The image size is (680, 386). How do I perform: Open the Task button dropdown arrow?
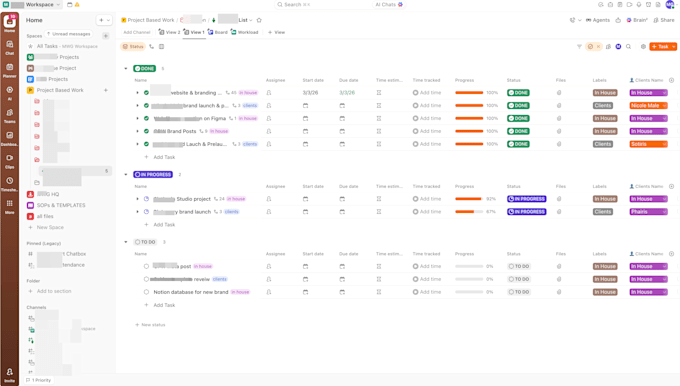point(673,46)
